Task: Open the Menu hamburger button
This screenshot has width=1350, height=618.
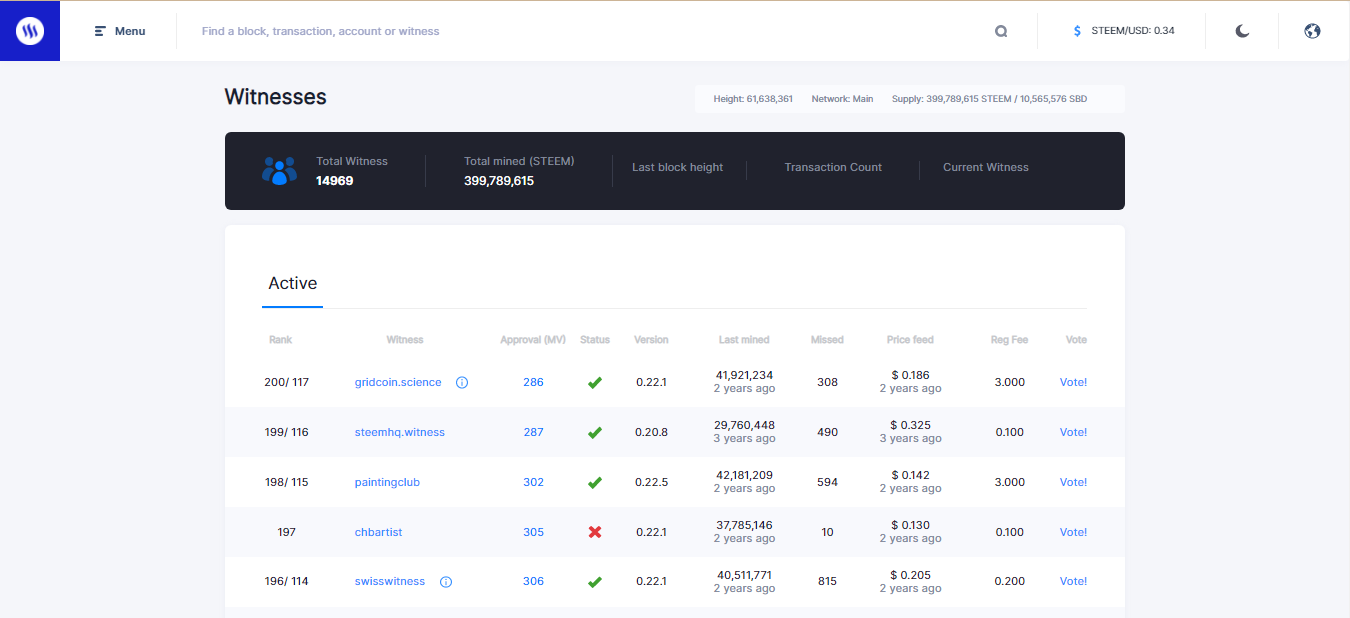Action: 120,31
